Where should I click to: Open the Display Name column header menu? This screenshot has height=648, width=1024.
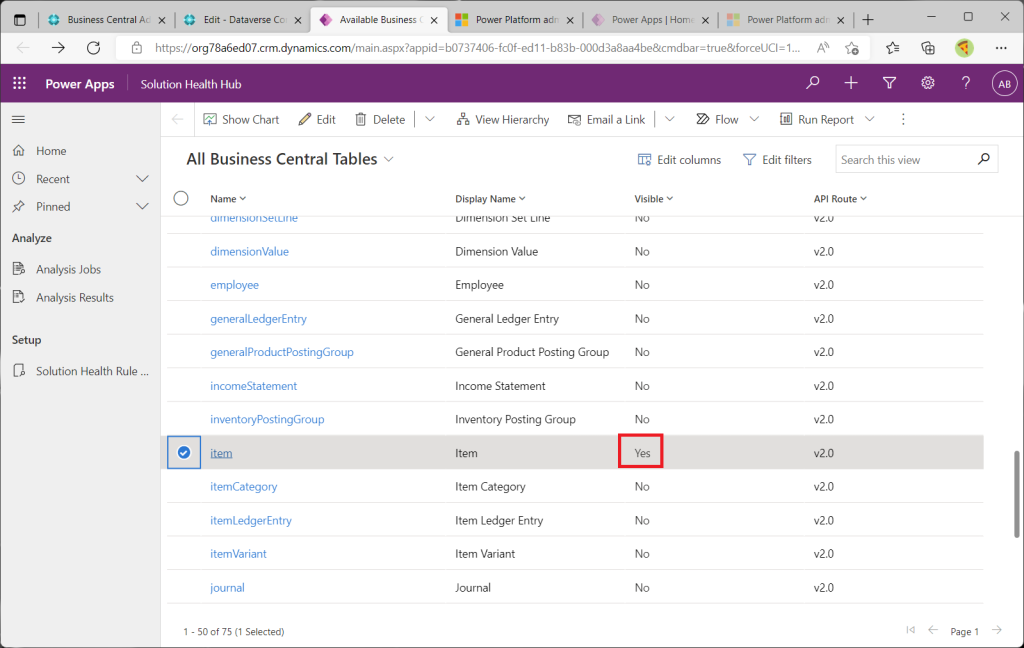[x=490, y=199]
